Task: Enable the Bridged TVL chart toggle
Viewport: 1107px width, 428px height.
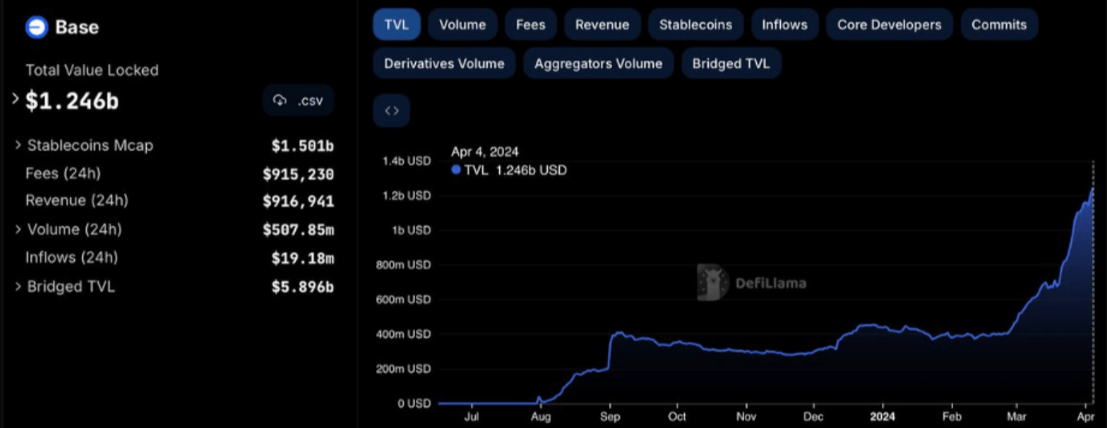Action: point(731,64)
